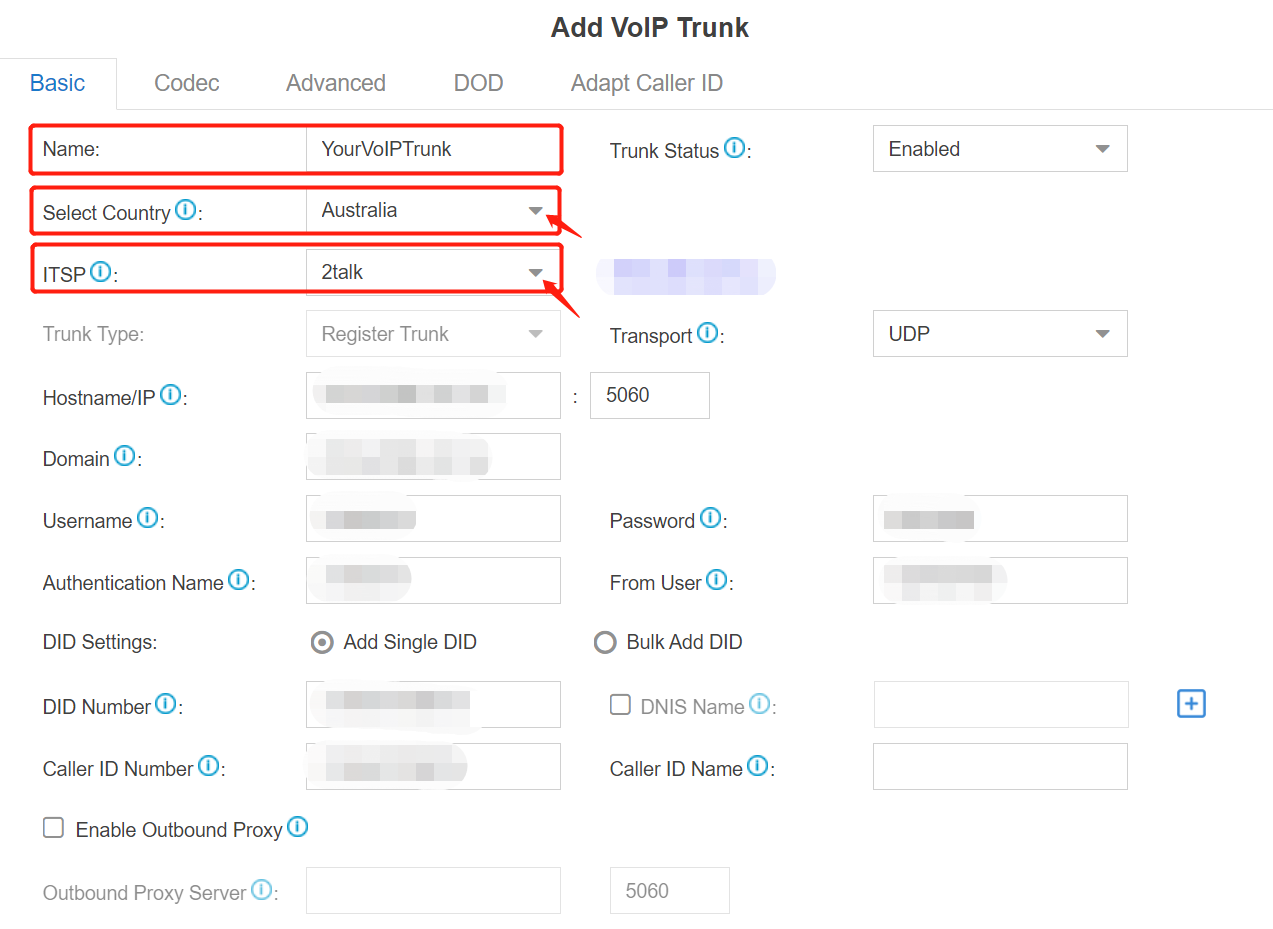Click inside the Name input field
The width and height of the screenshot is (1273, 929).
[432, 148]
